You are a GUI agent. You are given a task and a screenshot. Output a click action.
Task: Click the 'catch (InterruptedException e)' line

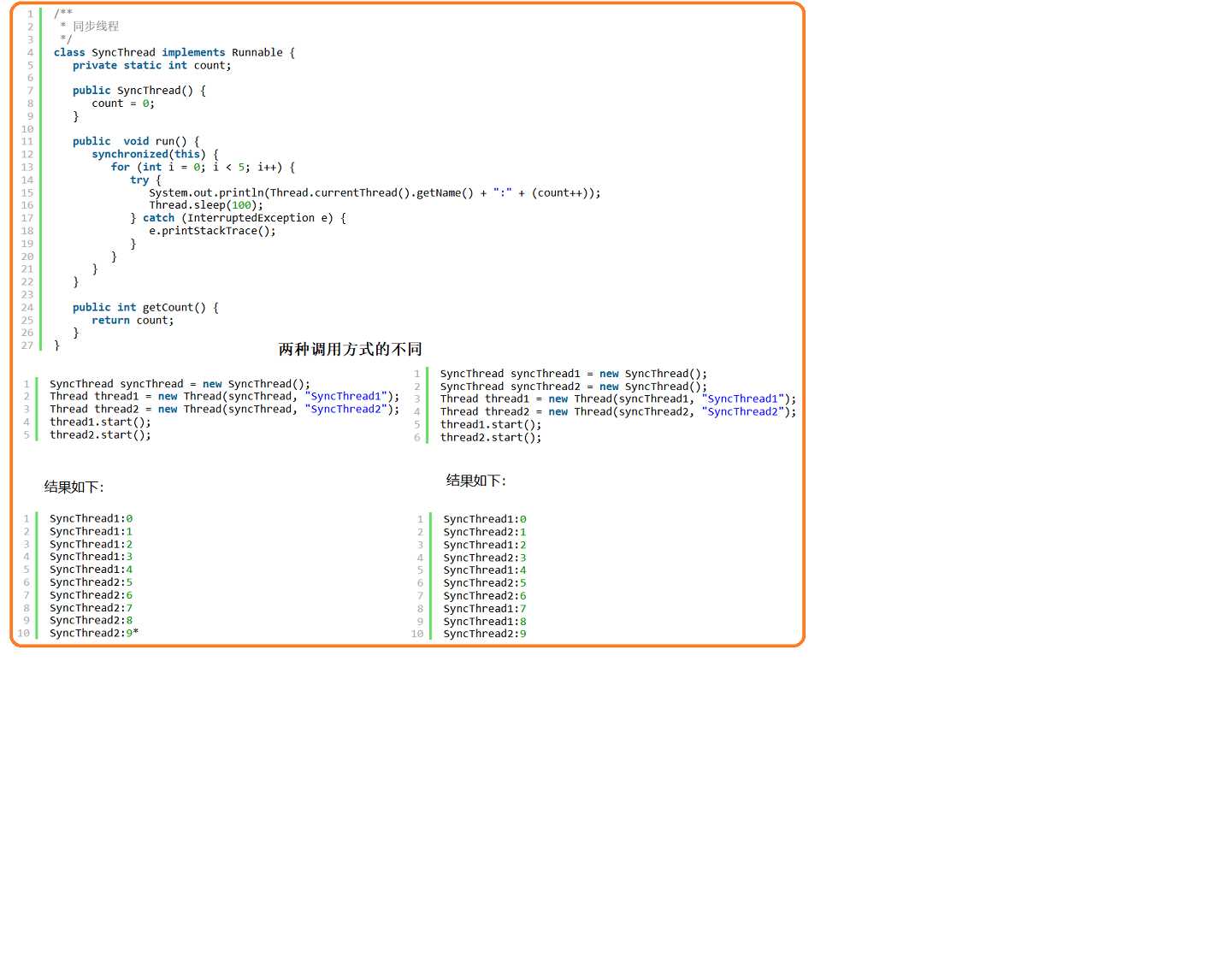point(239,217)
